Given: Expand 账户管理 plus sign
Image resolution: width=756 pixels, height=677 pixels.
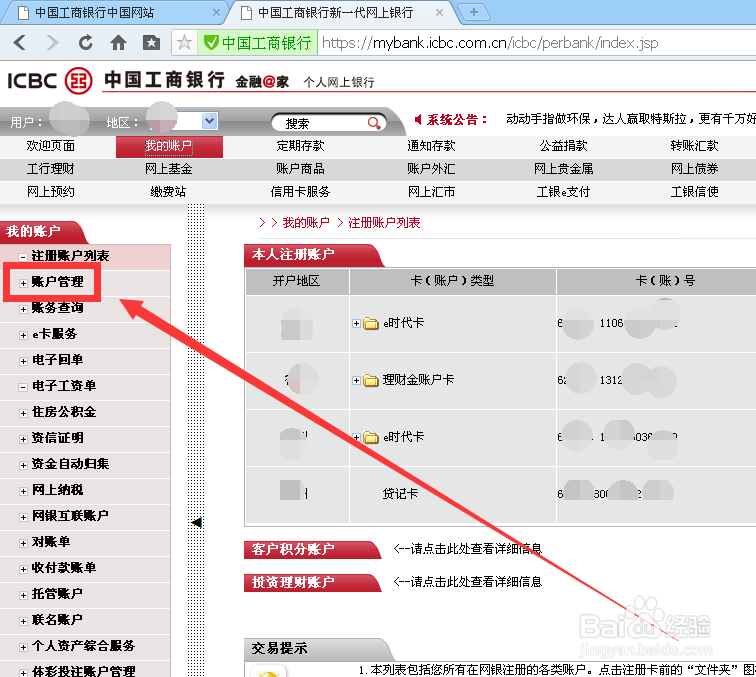Looking at the screenshot, I should (23, 283).
